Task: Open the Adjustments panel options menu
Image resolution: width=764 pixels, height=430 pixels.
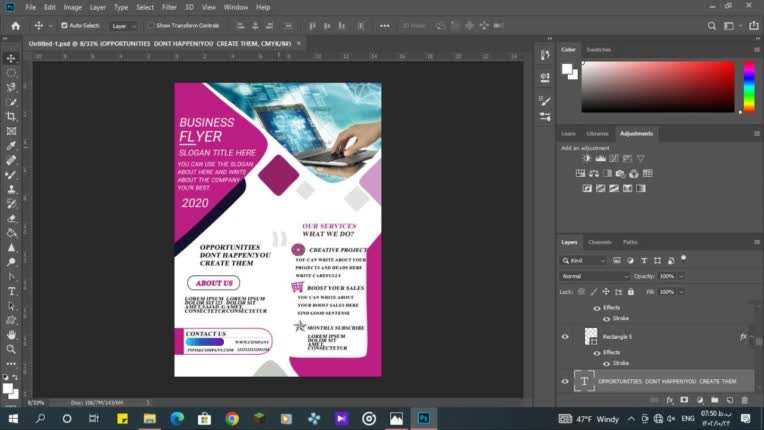Action: (x=757, y=133)
